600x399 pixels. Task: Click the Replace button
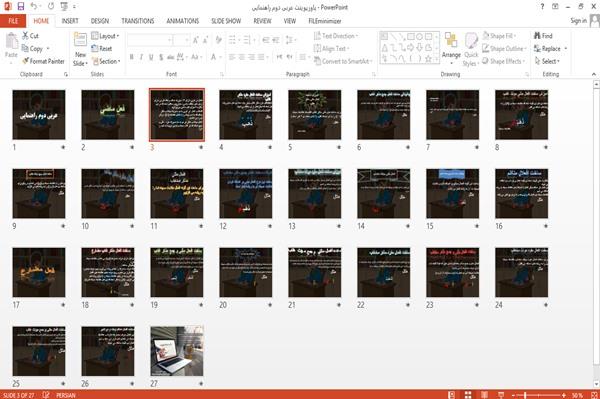click(x=550, y=49)
